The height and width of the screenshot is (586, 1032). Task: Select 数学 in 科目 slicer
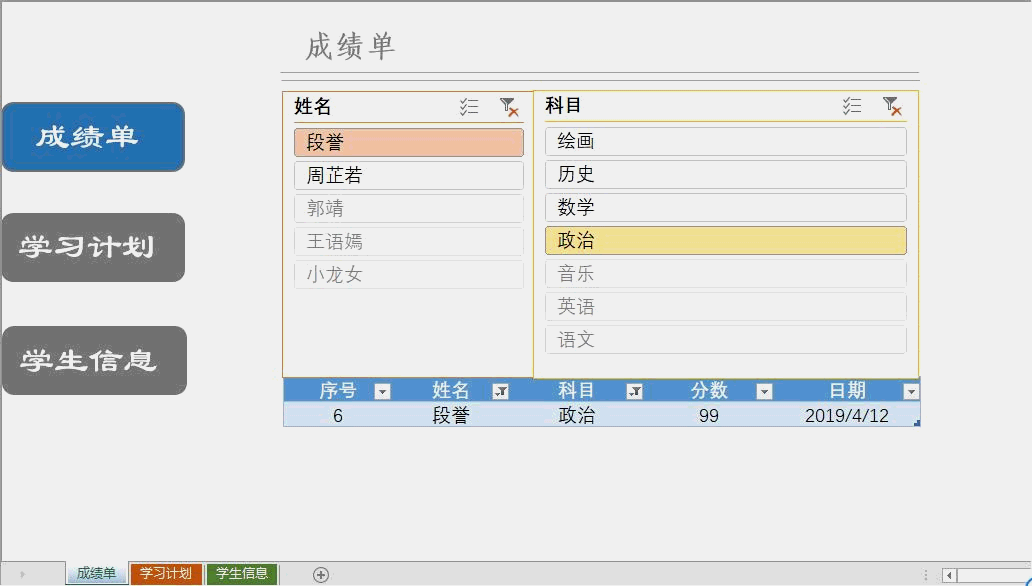click(725, 207)
